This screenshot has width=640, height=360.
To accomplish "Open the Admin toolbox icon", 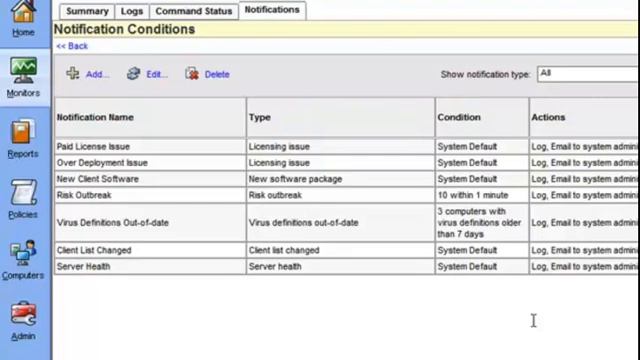I will click(23, 314).
